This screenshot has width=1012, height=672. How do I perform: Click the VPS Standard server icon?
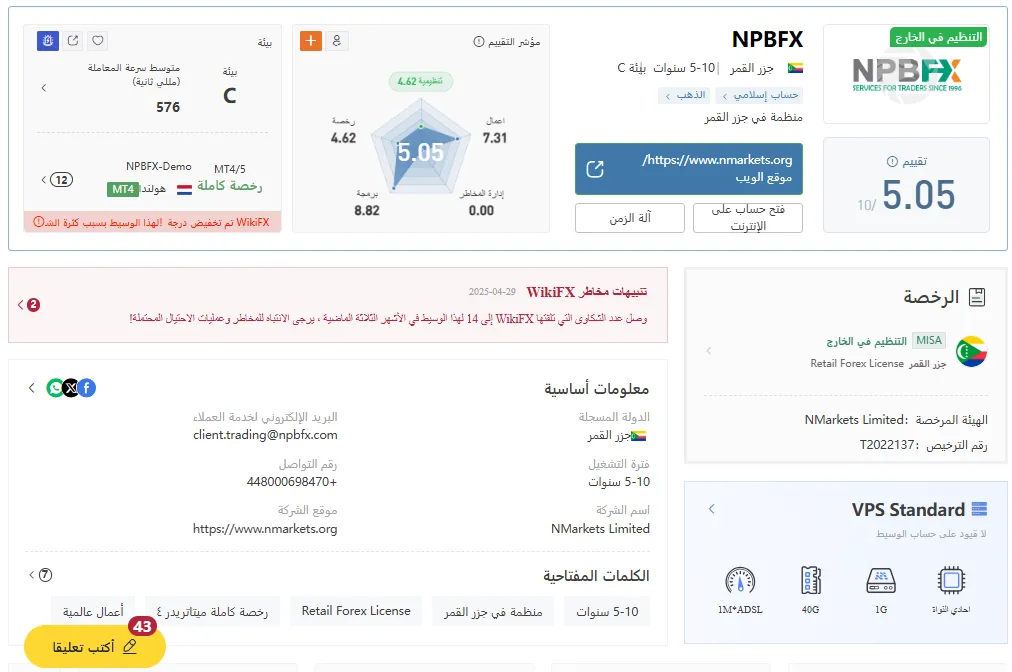tap(979, 509)
